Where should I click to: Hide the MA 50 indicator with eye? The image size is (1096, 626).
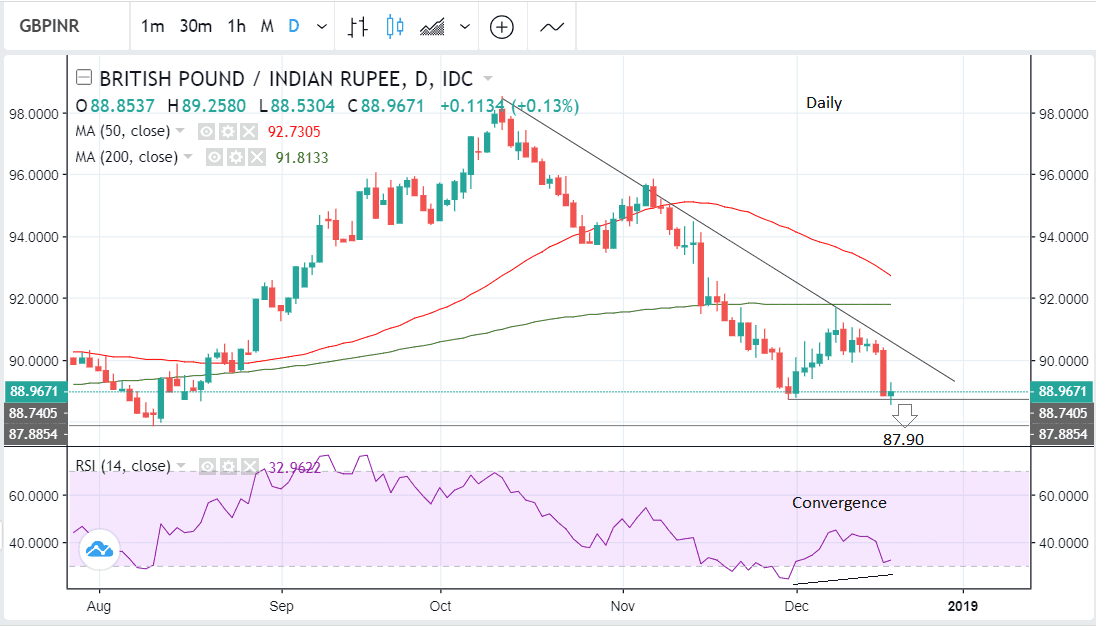pyautogui.click(x=206, y=131)
